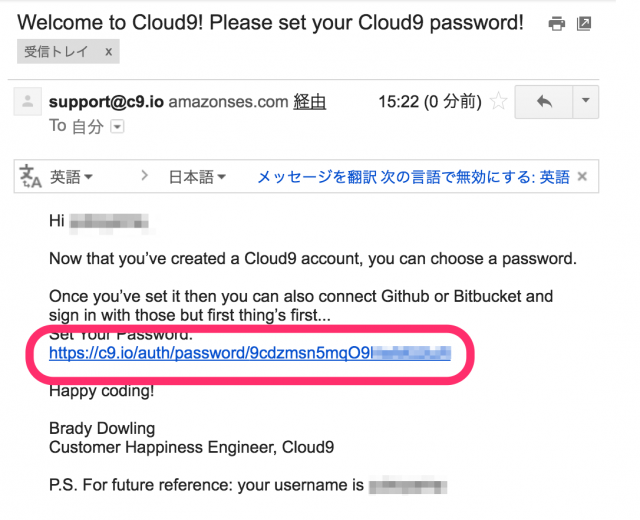Dismiss the translation bar
640x520 pixels.
click(582, 177)
